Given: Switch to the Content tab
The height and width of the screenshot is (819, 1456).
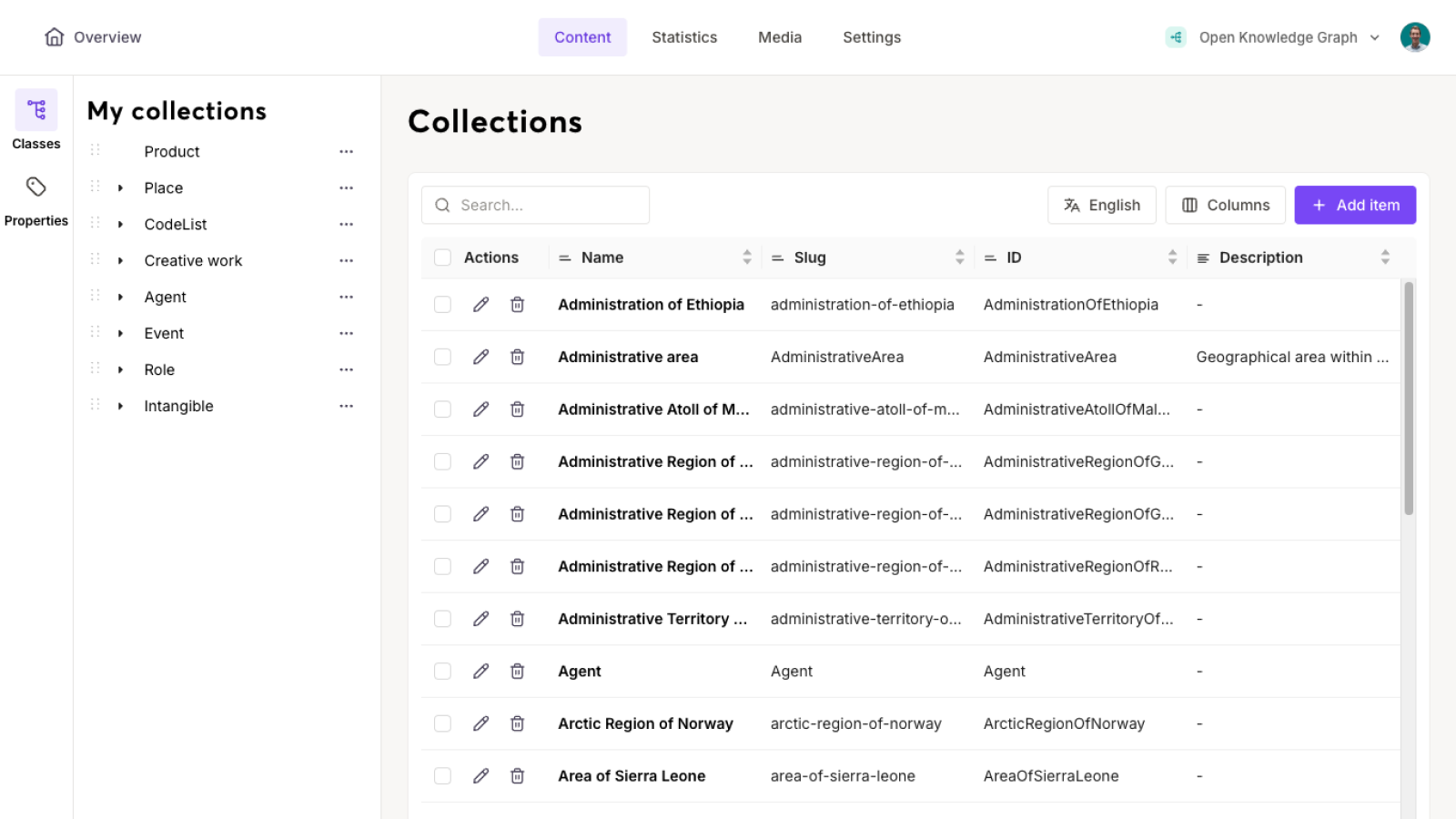Looking at the screenshot, I should click(582, 37).
